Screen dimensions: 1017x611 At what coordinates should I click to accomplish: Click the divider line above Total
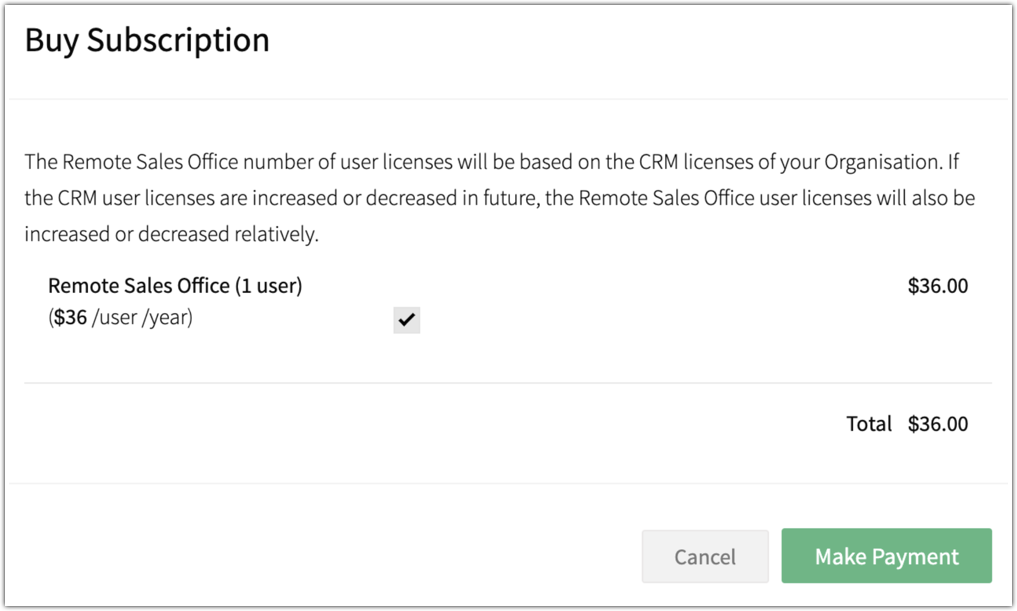(x=508, y=383)
